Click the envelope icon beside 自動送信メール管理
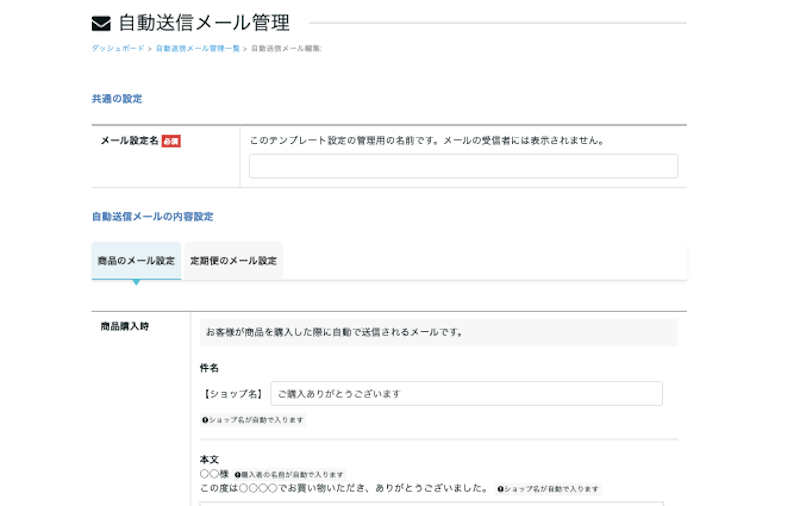This screenshot has height=506, width=800. [101, 23]
